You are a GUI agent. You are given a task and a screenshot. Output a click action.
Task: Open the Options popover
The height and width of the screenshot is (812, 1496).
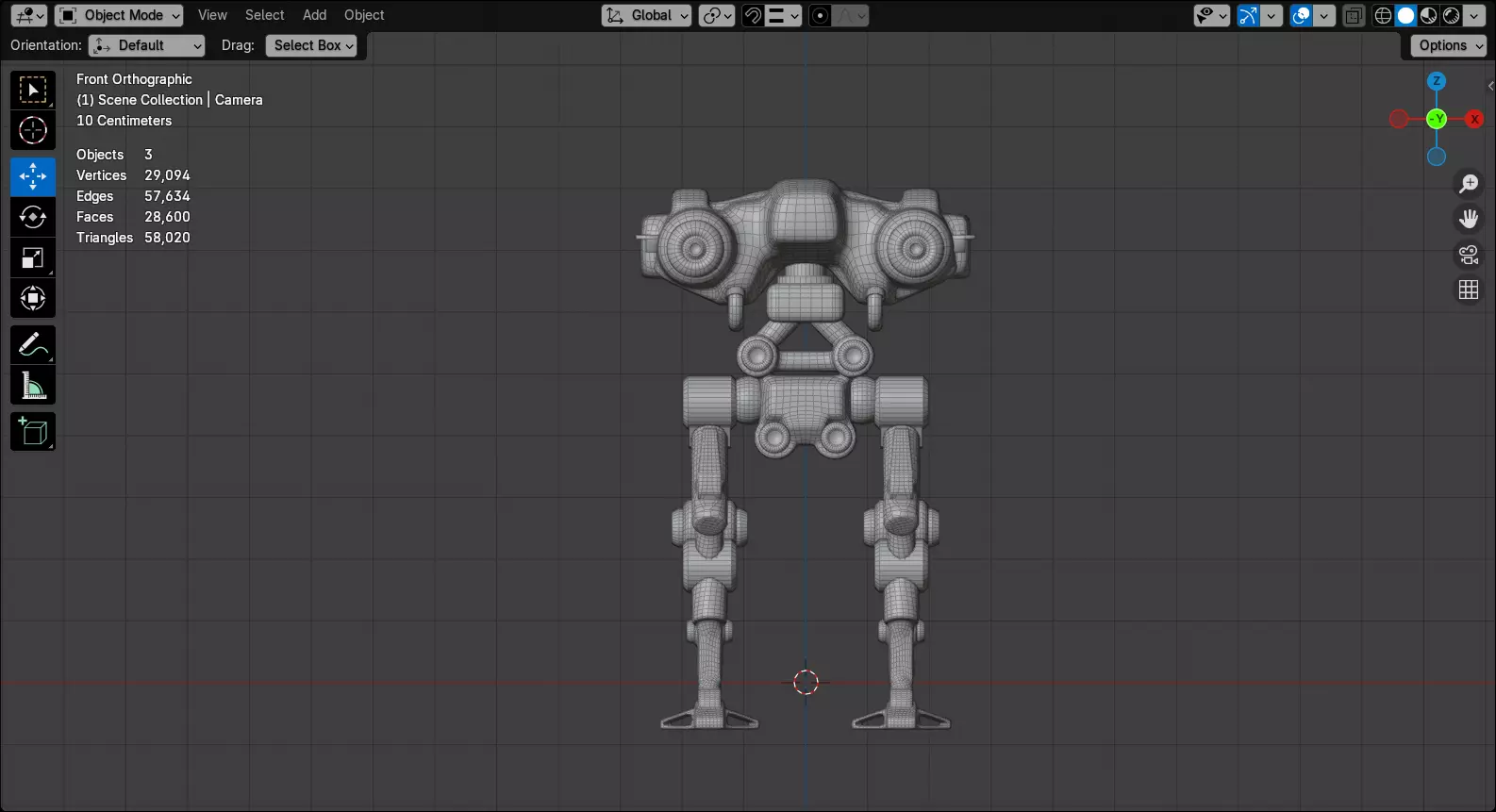coord(1449,45)
